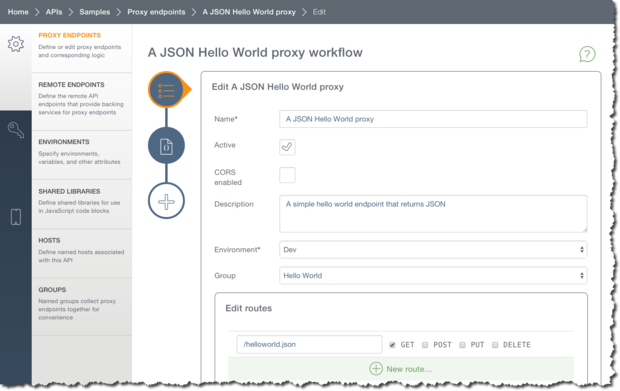
Task: Focus the Name input field
Action: tap(433, 119)
